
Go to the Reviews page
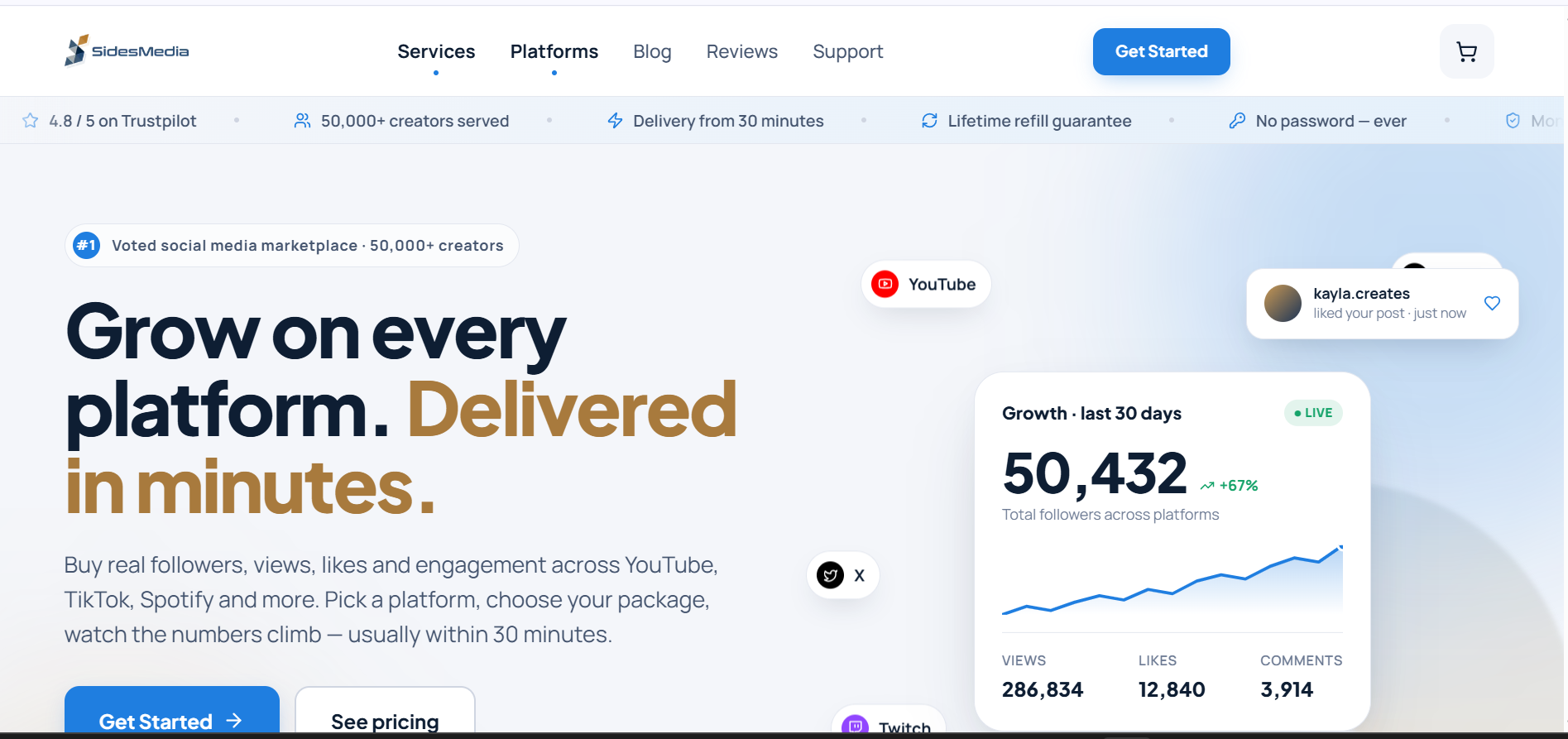click(x=742, y=51)
